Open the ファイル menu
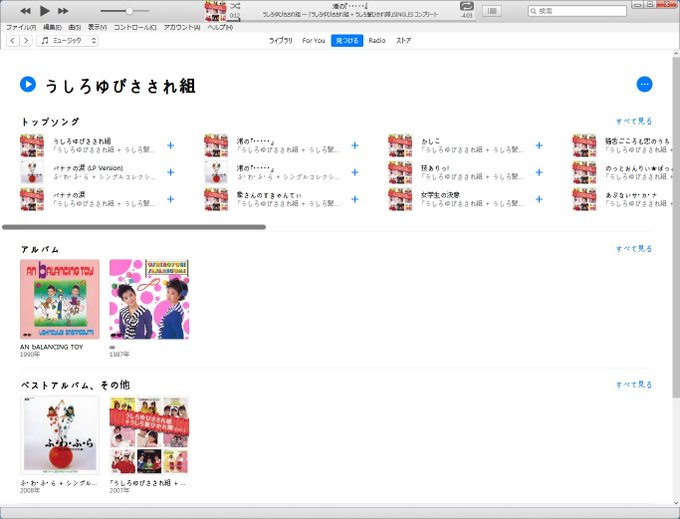This screenshot has height=519, width=680. pyautogui.click(x=21, y=27)
